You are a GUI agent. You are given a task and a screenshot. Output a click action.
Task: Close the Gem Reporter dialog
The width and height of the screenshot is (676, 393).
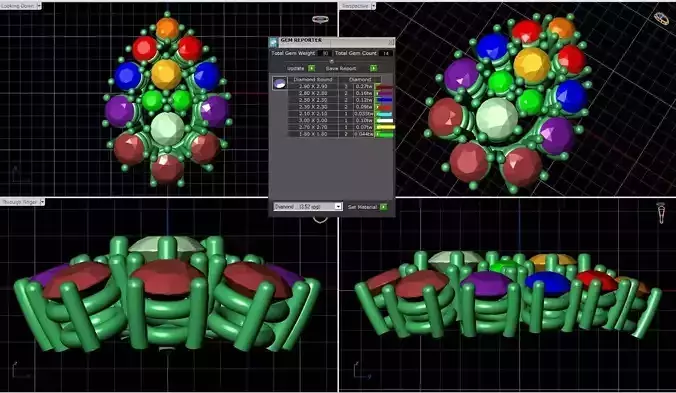[391, 42]
